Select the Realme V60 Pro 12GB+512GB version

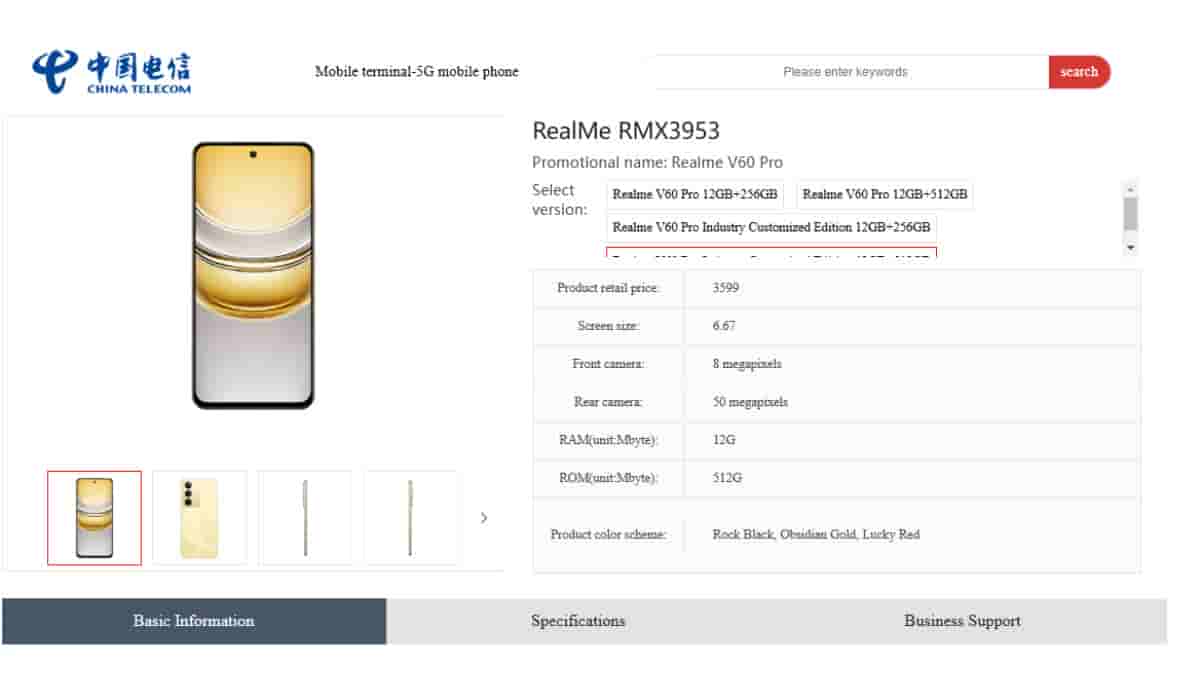pos(884,194)
